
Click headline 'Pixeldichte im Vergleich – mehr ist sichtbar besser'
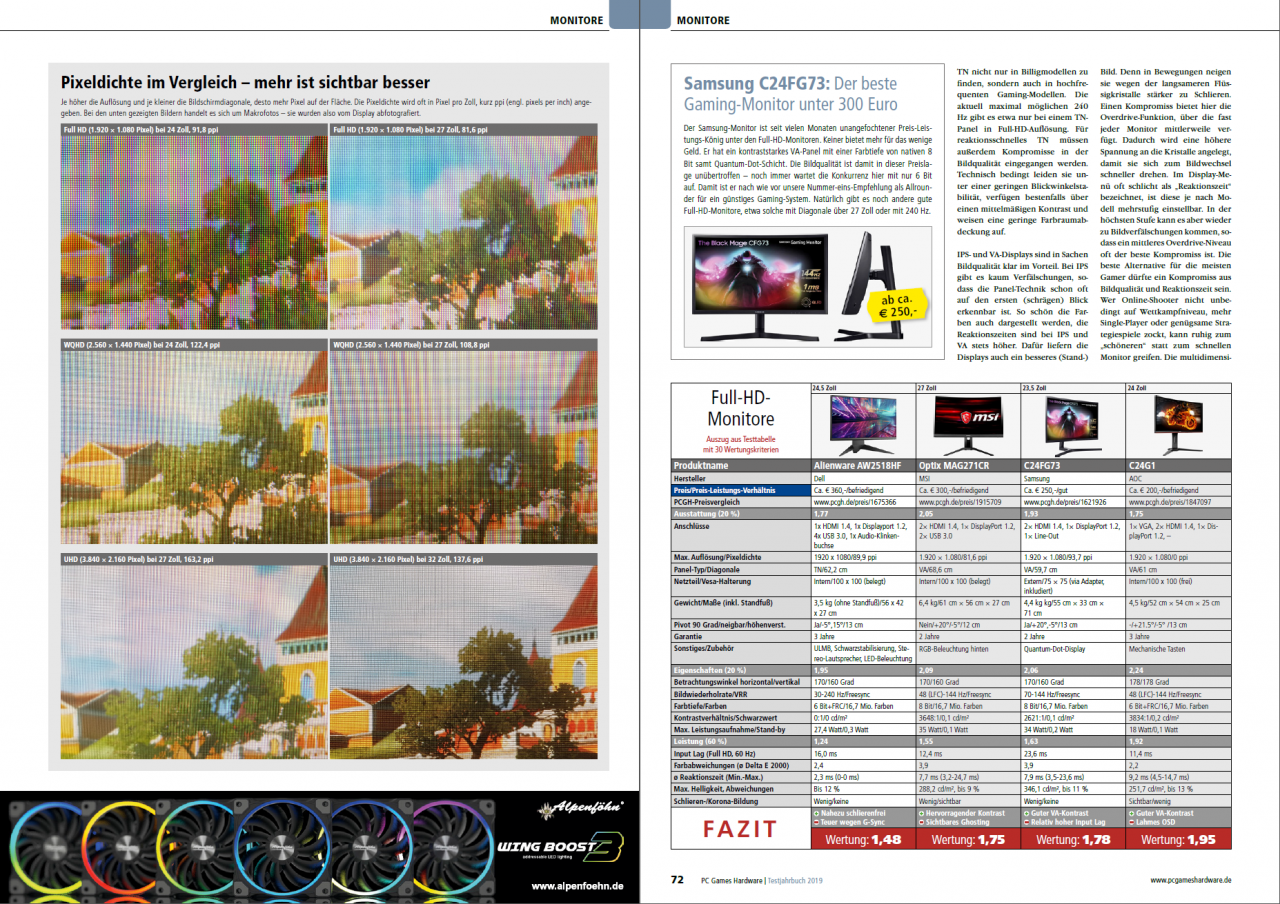point(245,82)
